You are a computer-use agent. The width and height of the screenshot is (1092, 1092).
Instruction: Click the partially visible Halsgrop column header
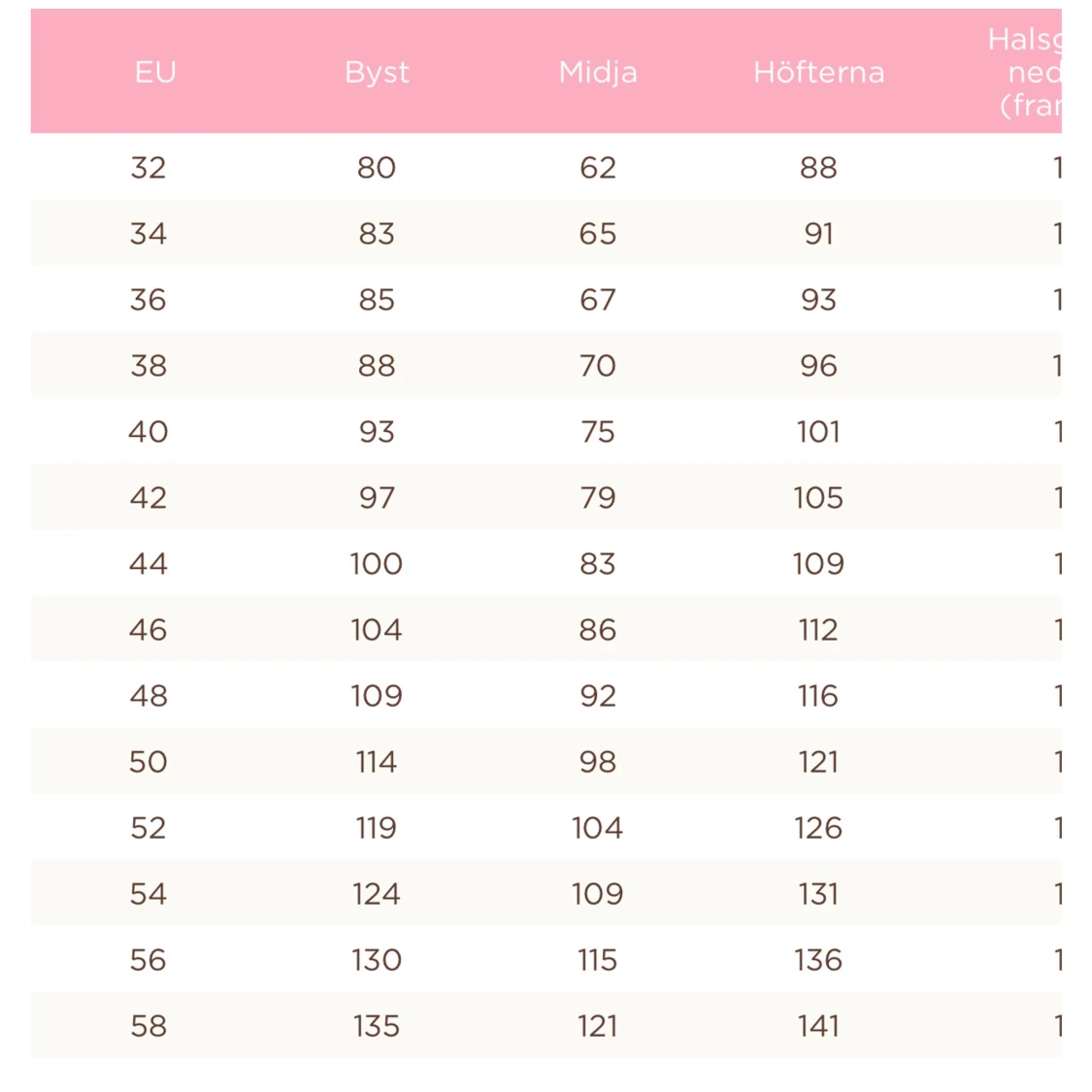(1025, 72)
